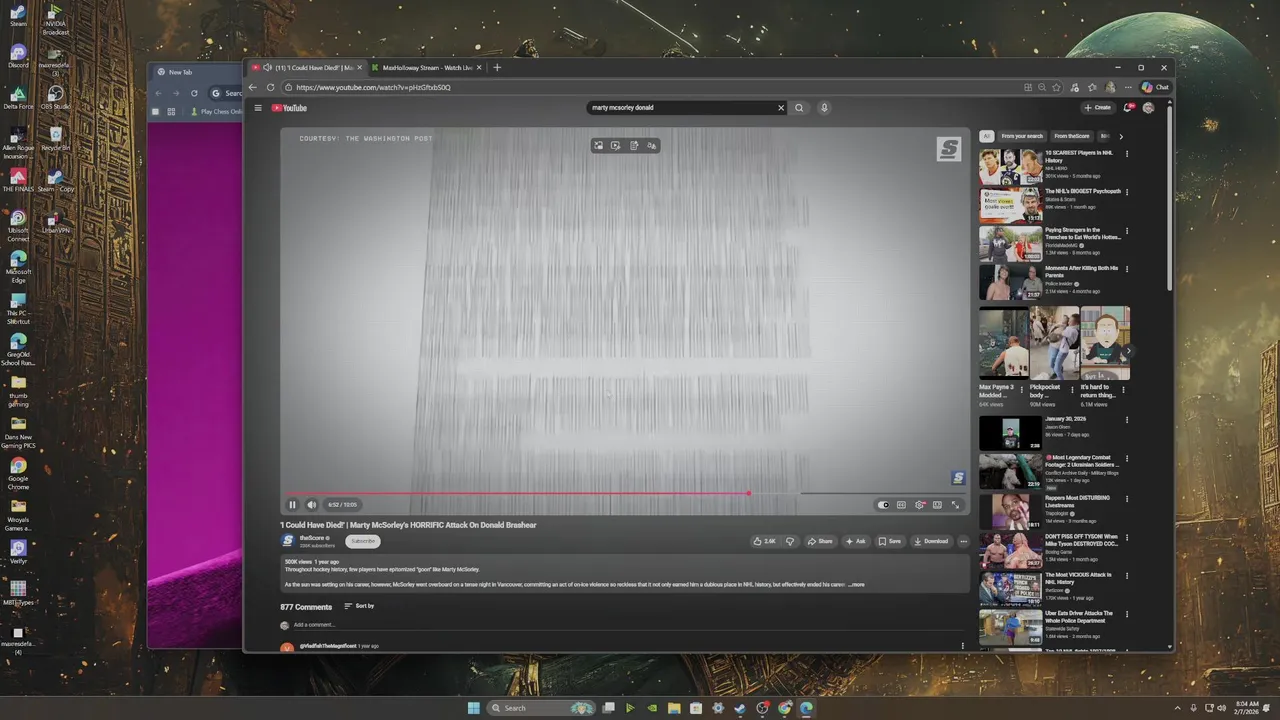Refresh the YouTube page

(x=270, y=87)
